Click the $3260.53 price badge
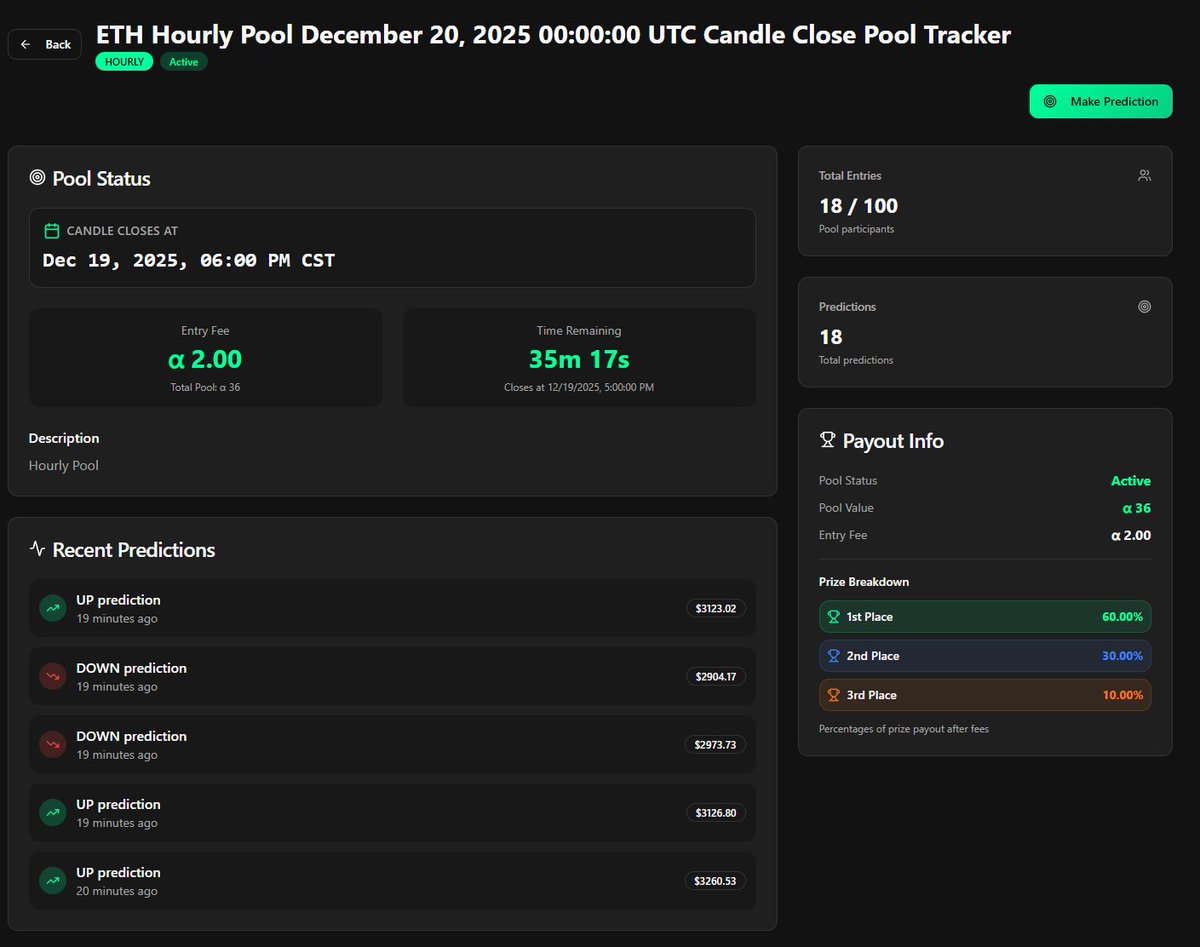This screenshot has height=947, width=1200. click(x=716, y=880)
